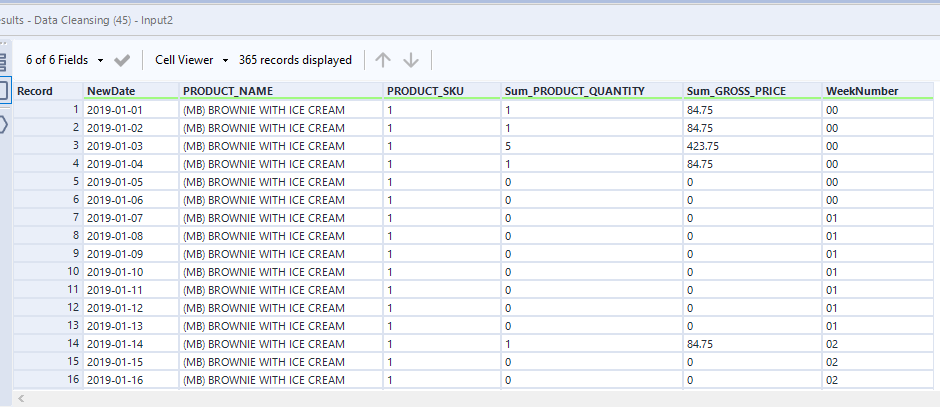Select week number 00 in record 6

[x=878, y=200]
